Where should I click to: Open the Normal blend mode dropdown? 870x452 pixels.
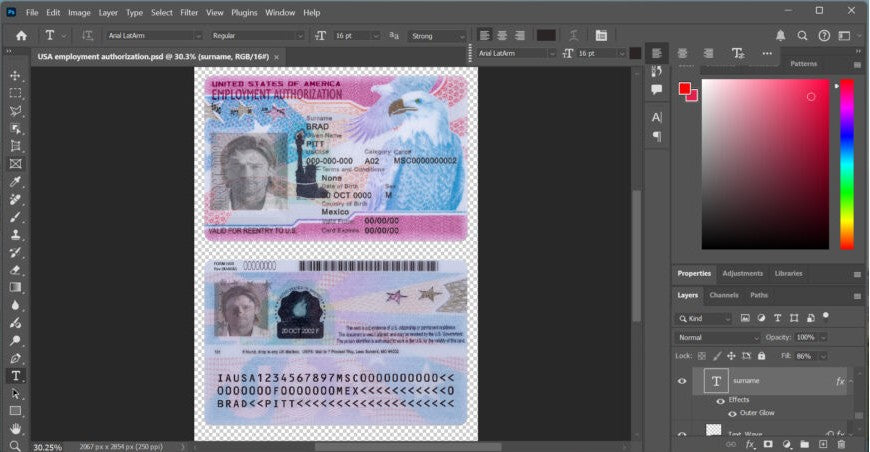coord(717,338)
